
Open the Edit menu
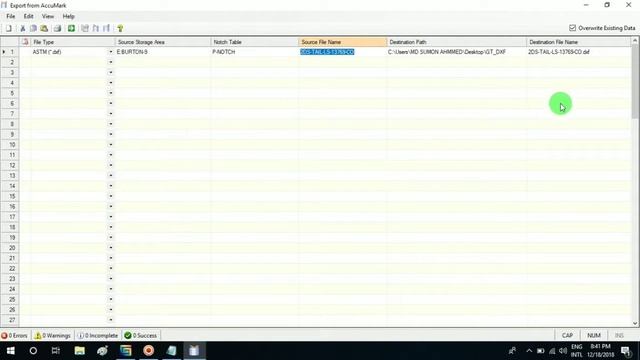[28, 16]
